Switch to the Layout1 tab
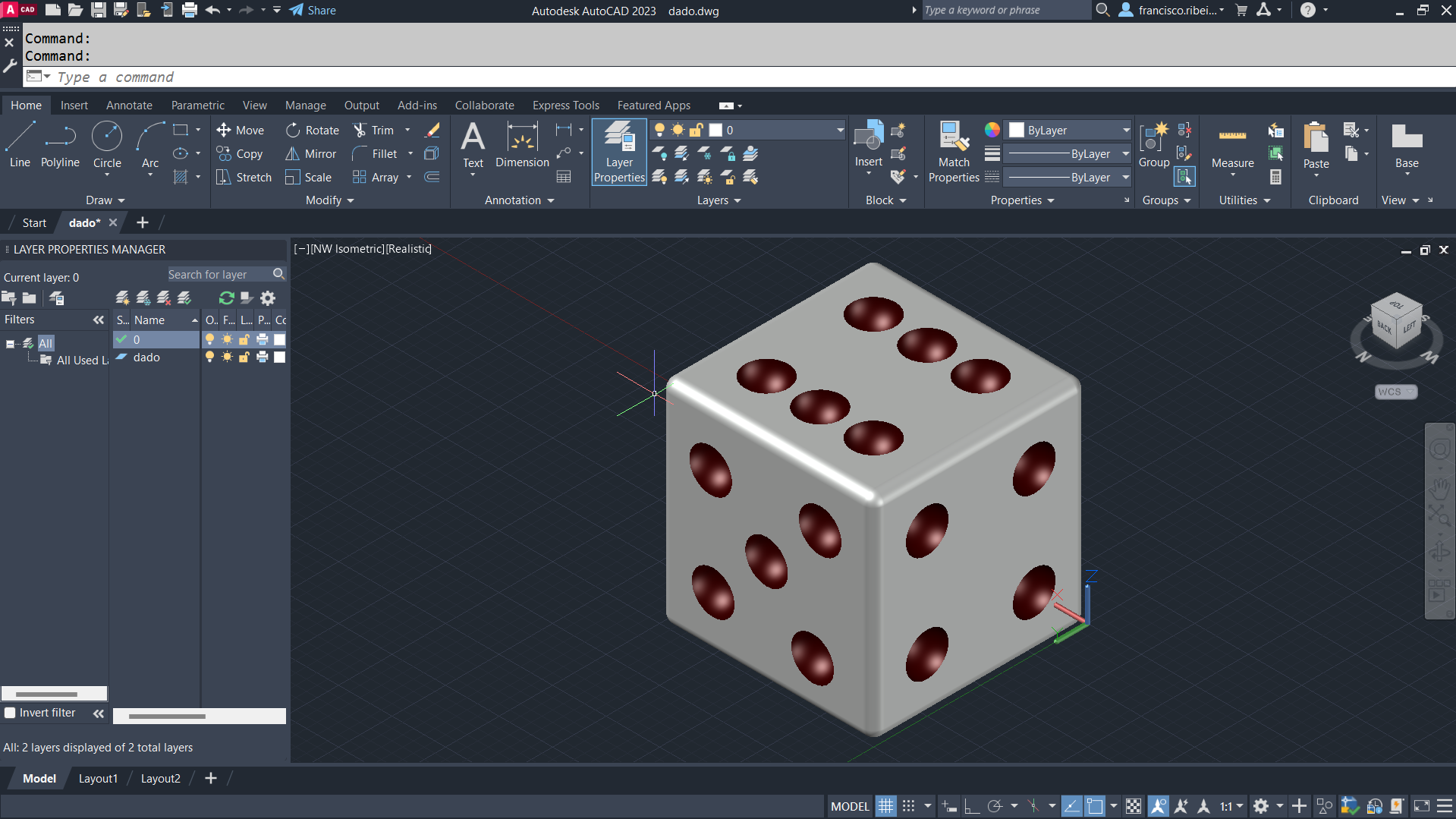1456x819 pixels. (x=98, y=779)
